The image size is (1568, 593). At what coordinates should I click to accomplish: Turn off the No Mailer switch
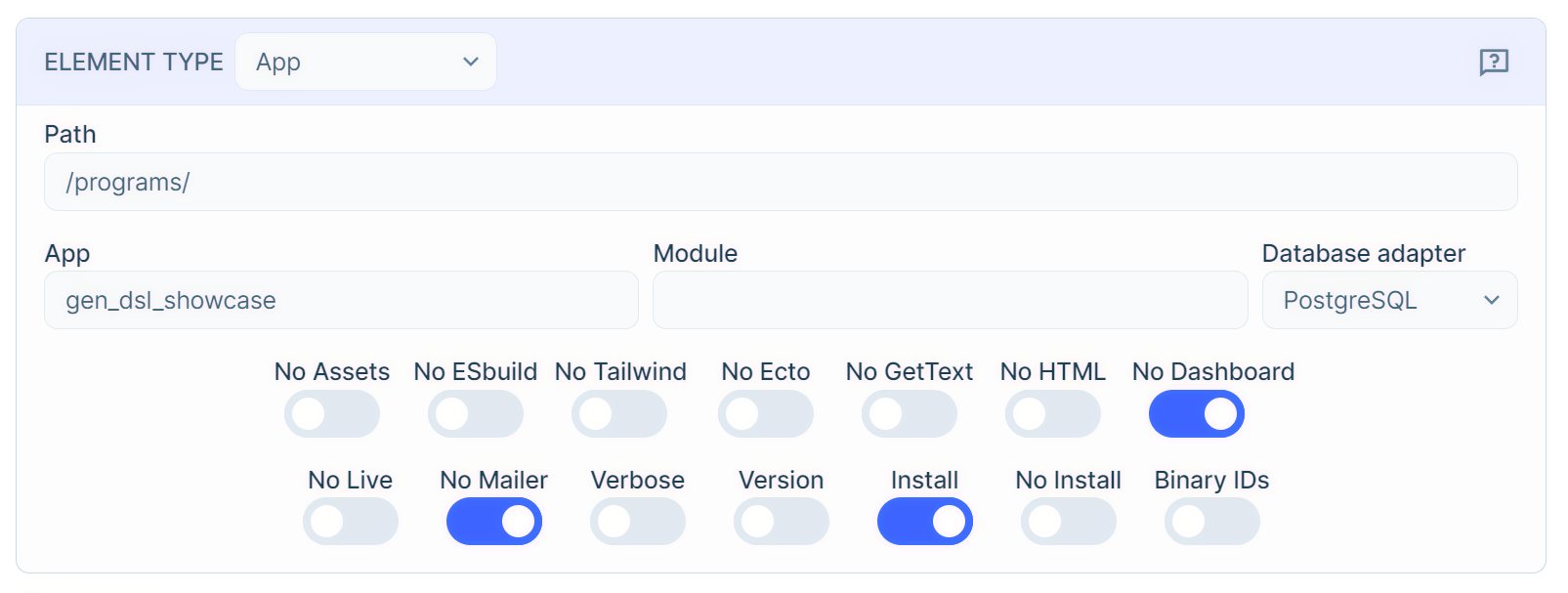[x=494, y=522]
